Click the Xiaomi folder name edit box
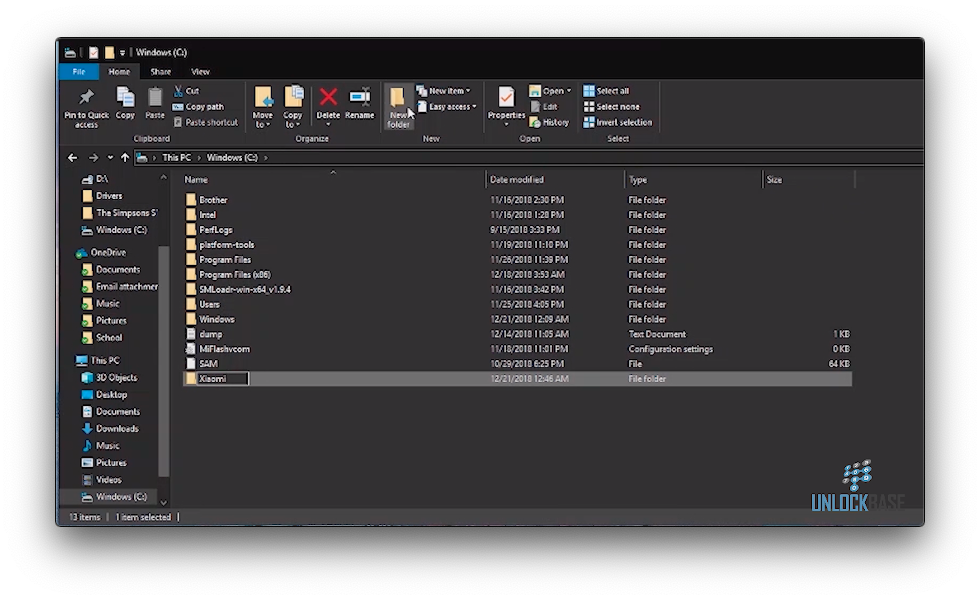The width and height of the screenshot is (980, 600). pyautogui.click(x=222, y=379)
